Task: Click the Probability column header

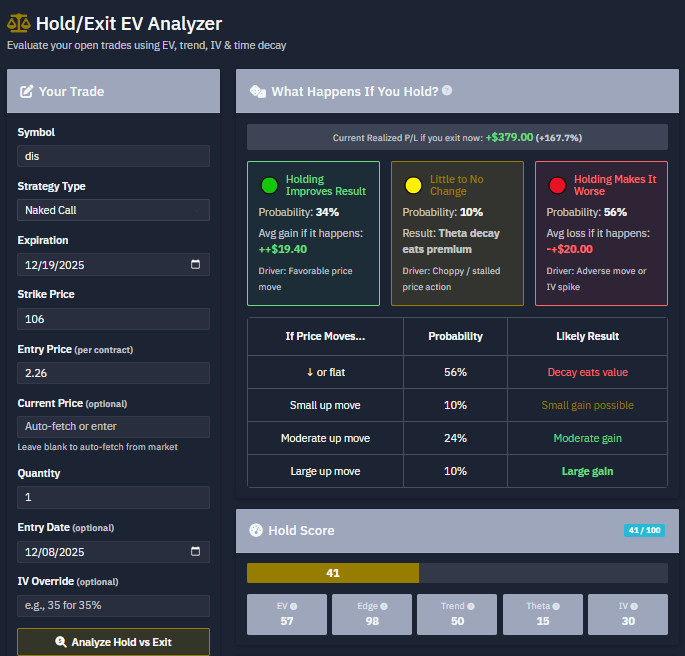Action: tap(455, 336)
